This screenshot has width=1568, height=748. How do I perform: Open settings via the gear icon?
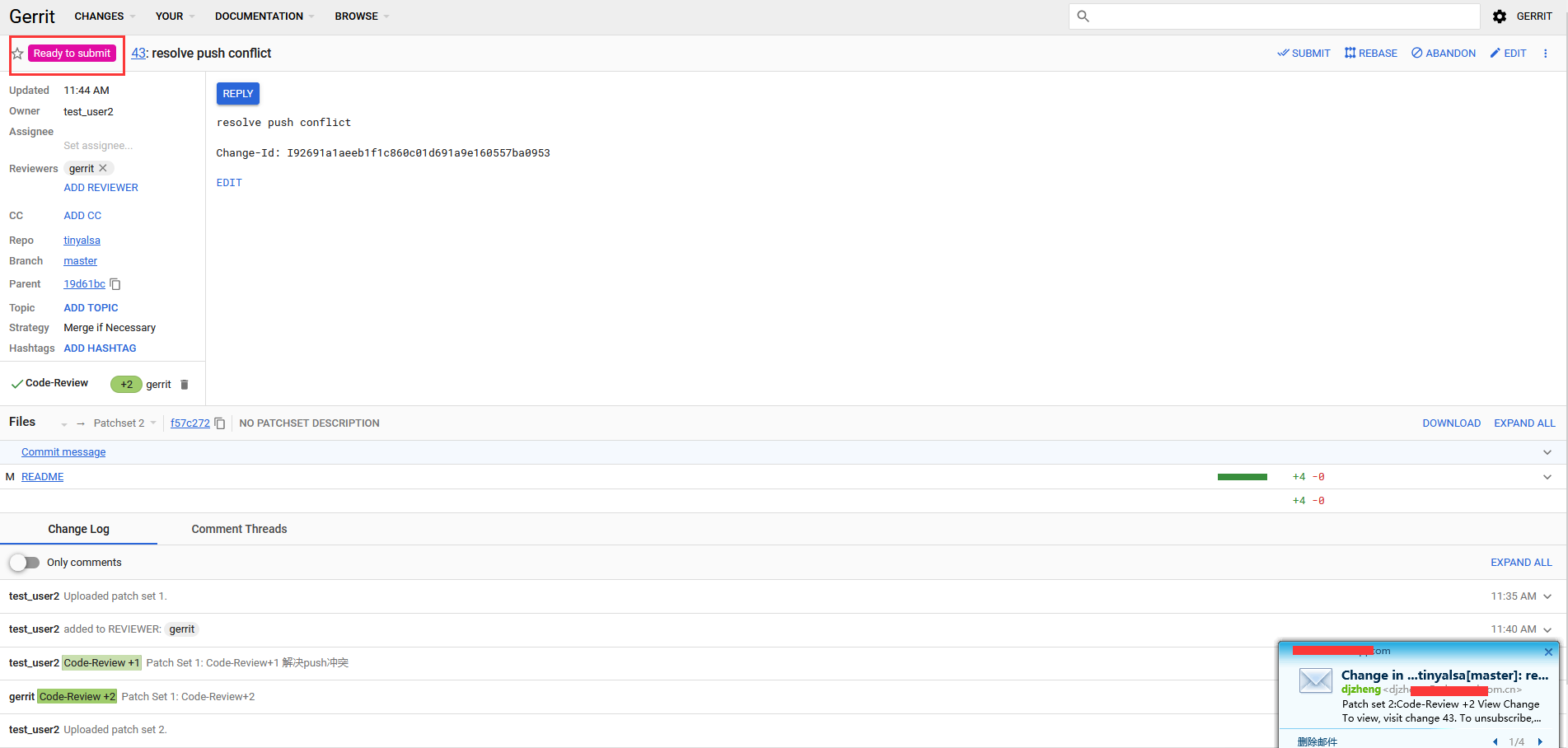click(x=1500, y=16)
